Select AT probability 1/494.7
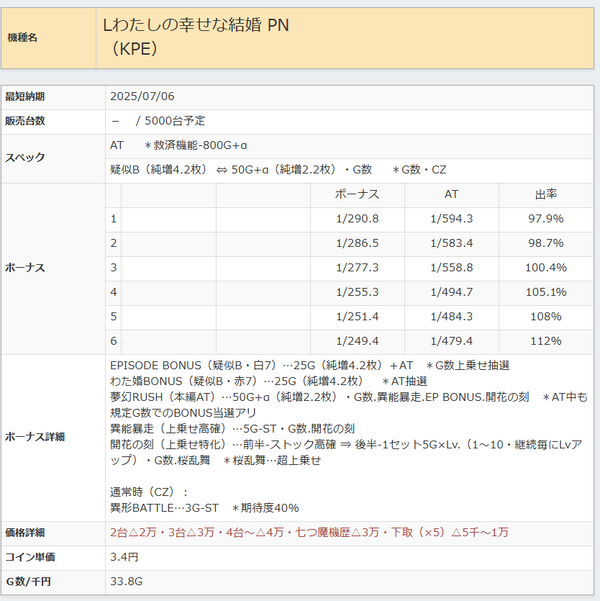This screenshot has height=601, width=600. pos(452,292)
